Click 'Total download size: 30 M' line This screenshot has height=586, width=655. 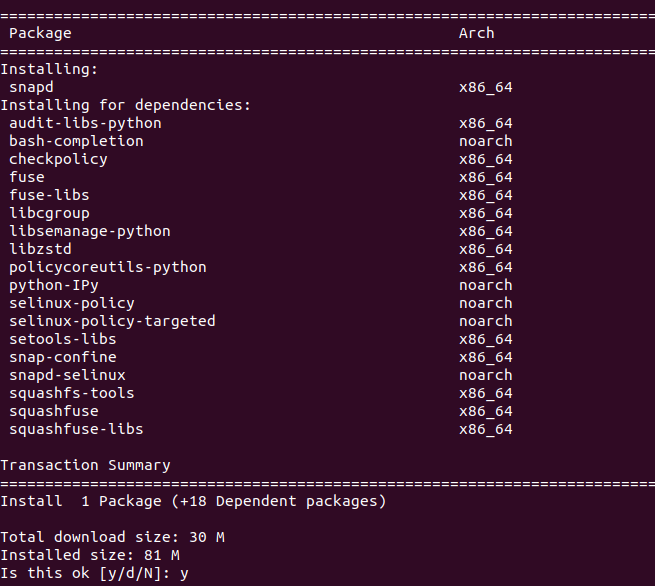pos(112,537)
